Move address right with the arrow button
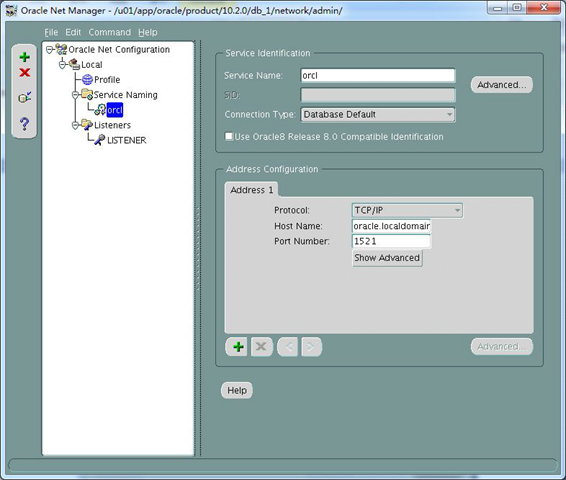Image resolution: width=566 pixels, height=480 pixels. pyautogui.click(x=311, y=347)
